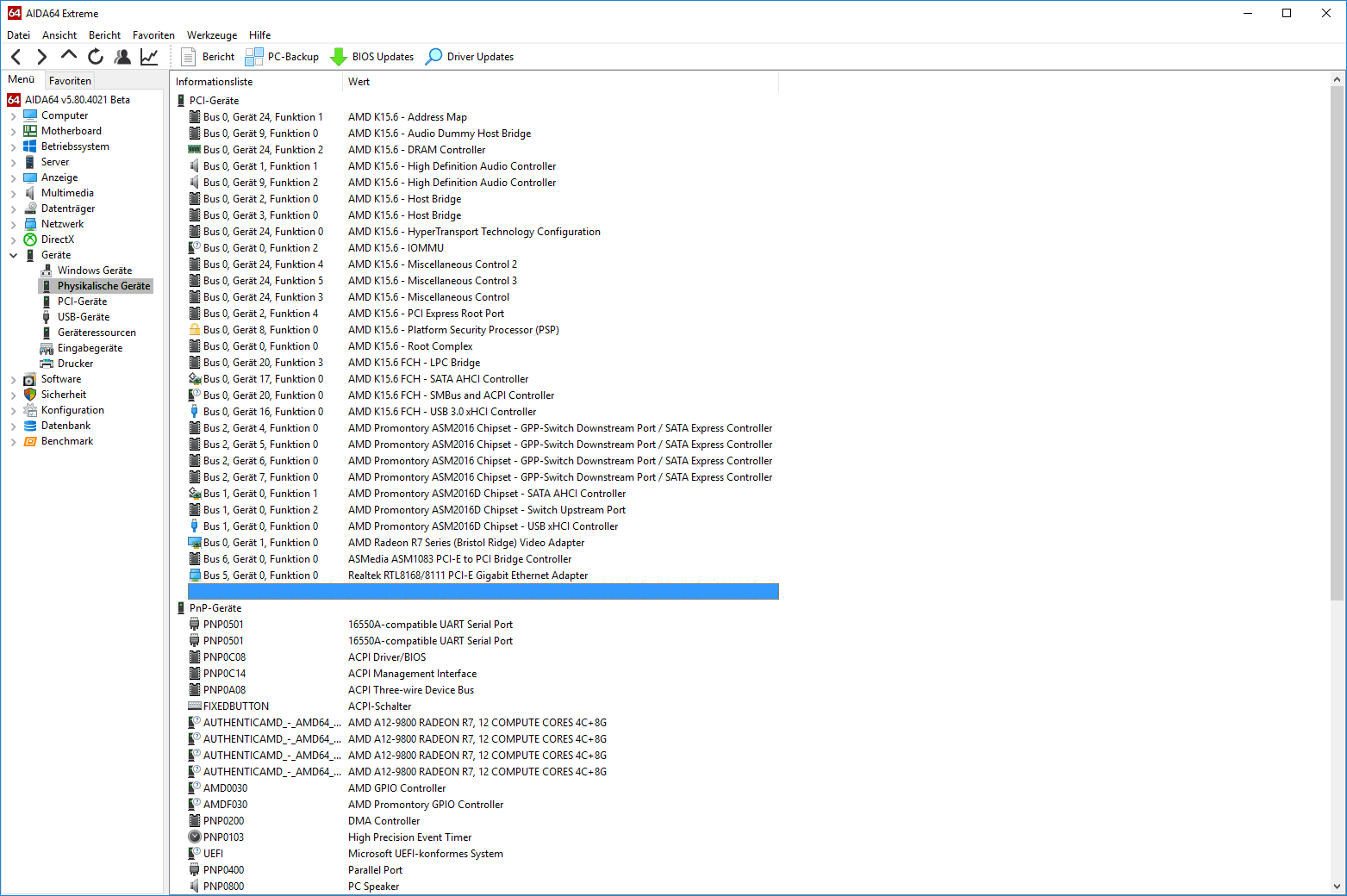Click the scrollbar down arrow
Screen dimensions: 1347x896
[x=1337, y=886]
